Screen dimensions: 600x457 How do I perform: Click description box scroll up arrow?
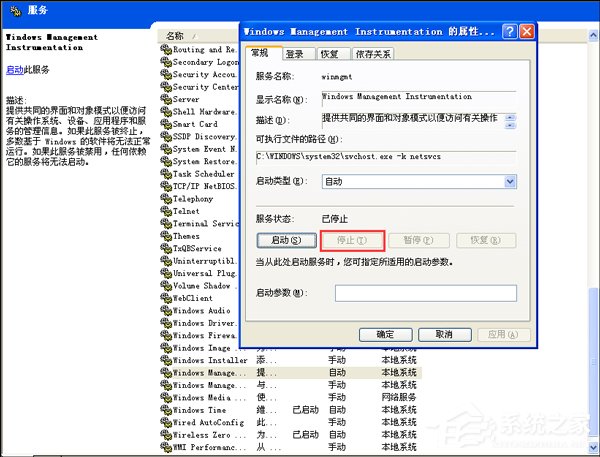click(510, 117)
